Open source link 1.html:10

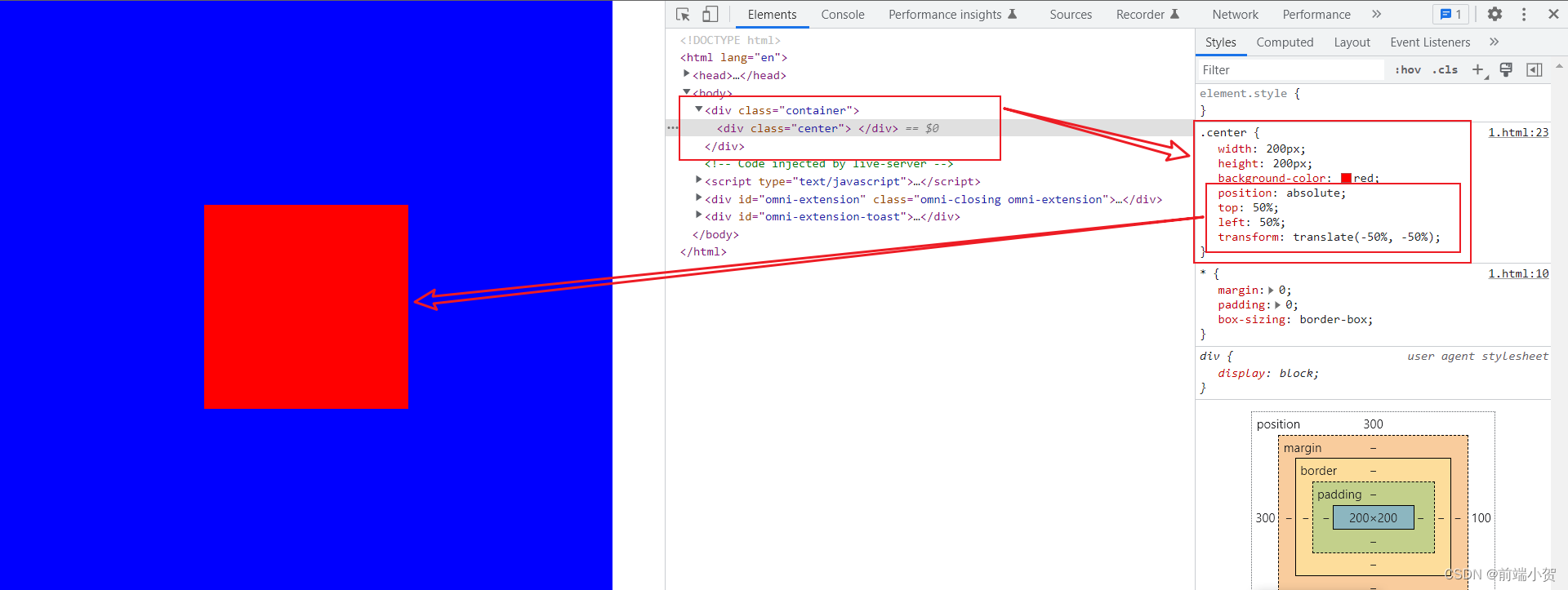pos(1518,273)
